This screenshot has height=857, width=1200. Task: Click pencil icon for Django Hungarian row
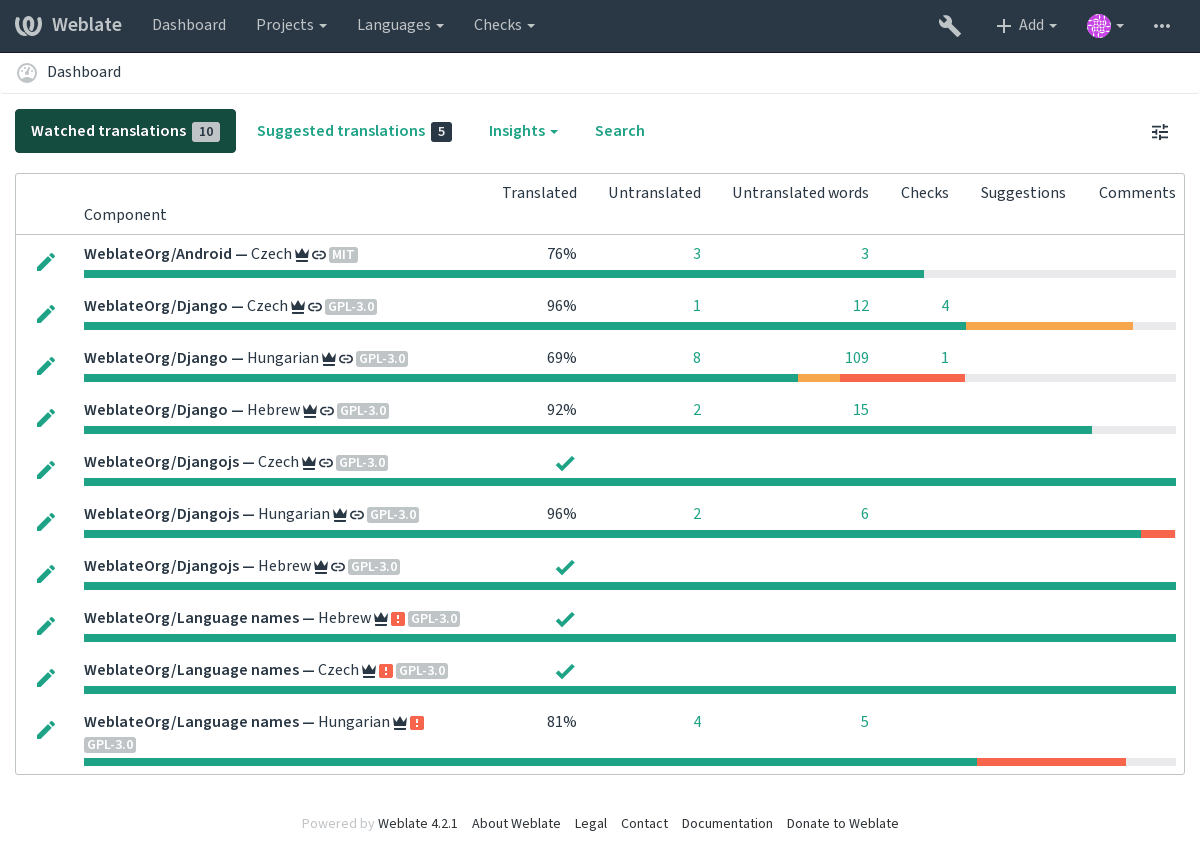(x=46, y=366)
